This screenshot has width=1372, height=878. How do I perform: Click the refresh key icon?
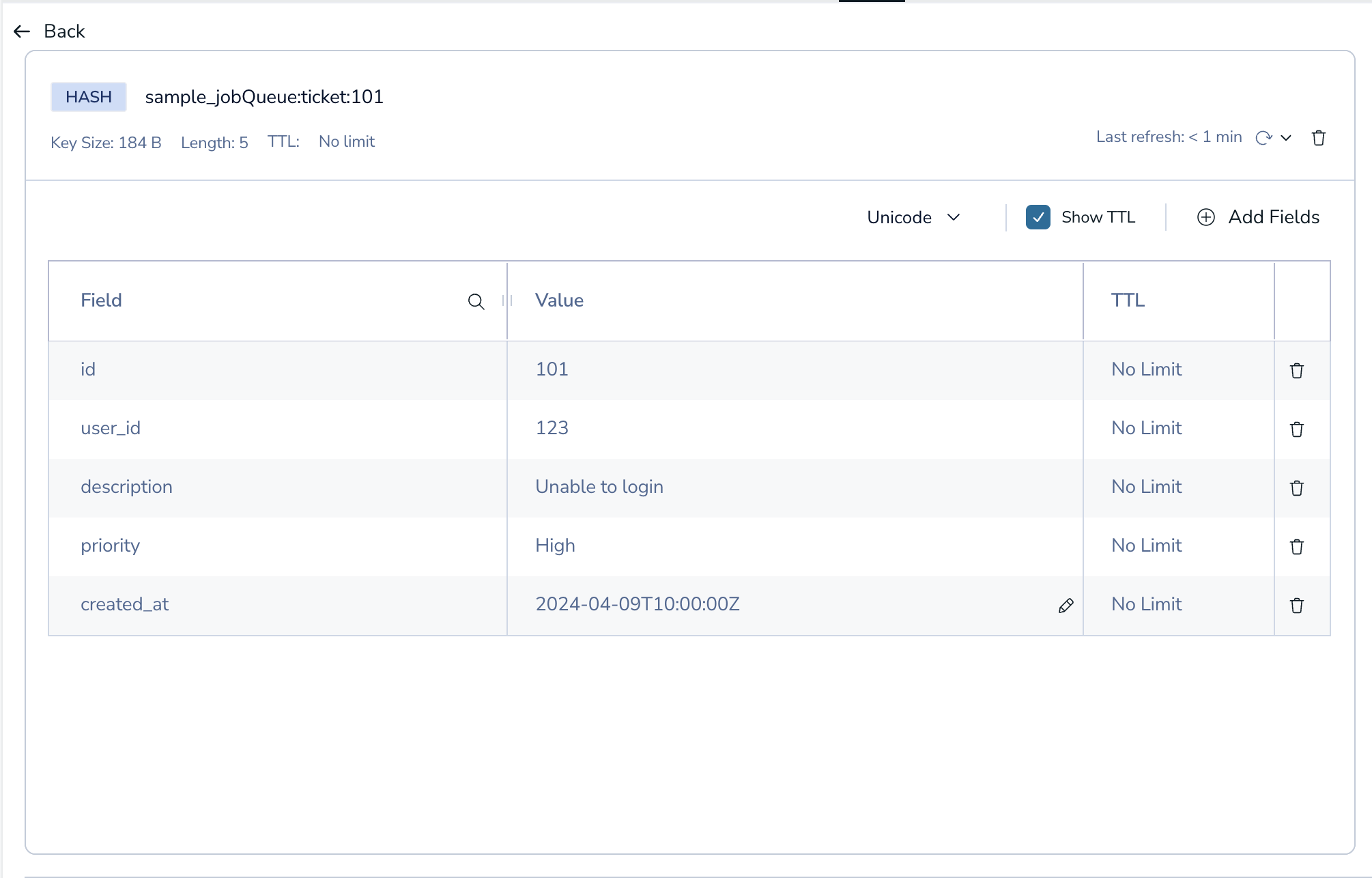(x=1263, y=138)
